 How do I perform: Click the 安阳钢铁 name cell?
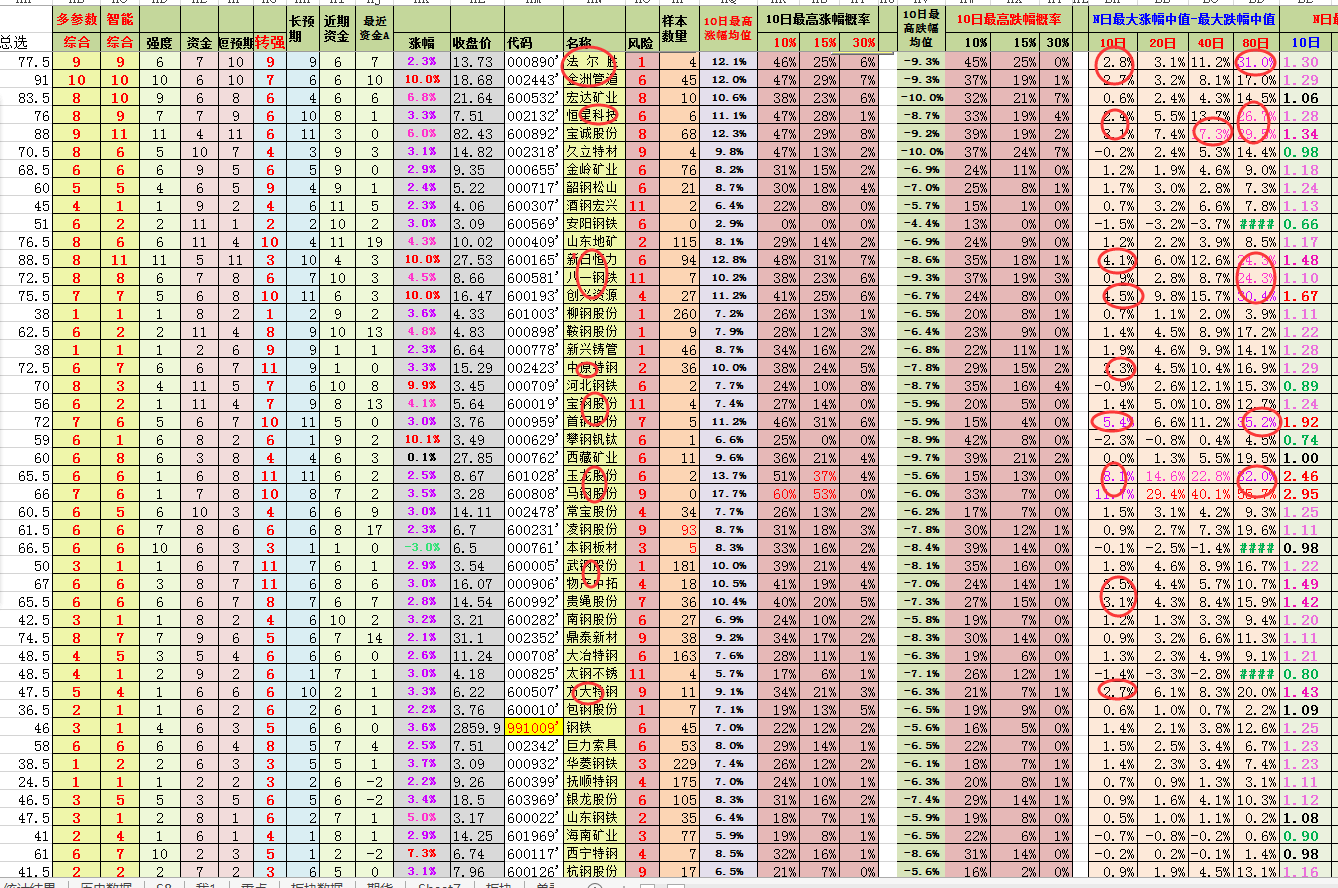(593, 223)
